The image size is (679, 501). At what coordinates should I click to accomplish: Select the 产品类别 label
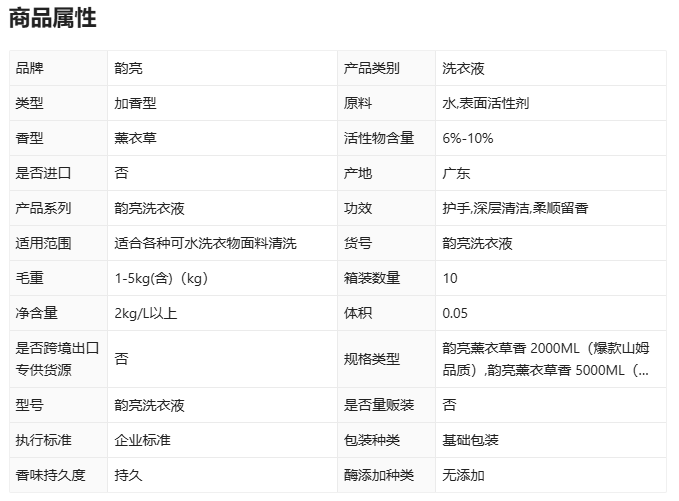pos(372,68)
